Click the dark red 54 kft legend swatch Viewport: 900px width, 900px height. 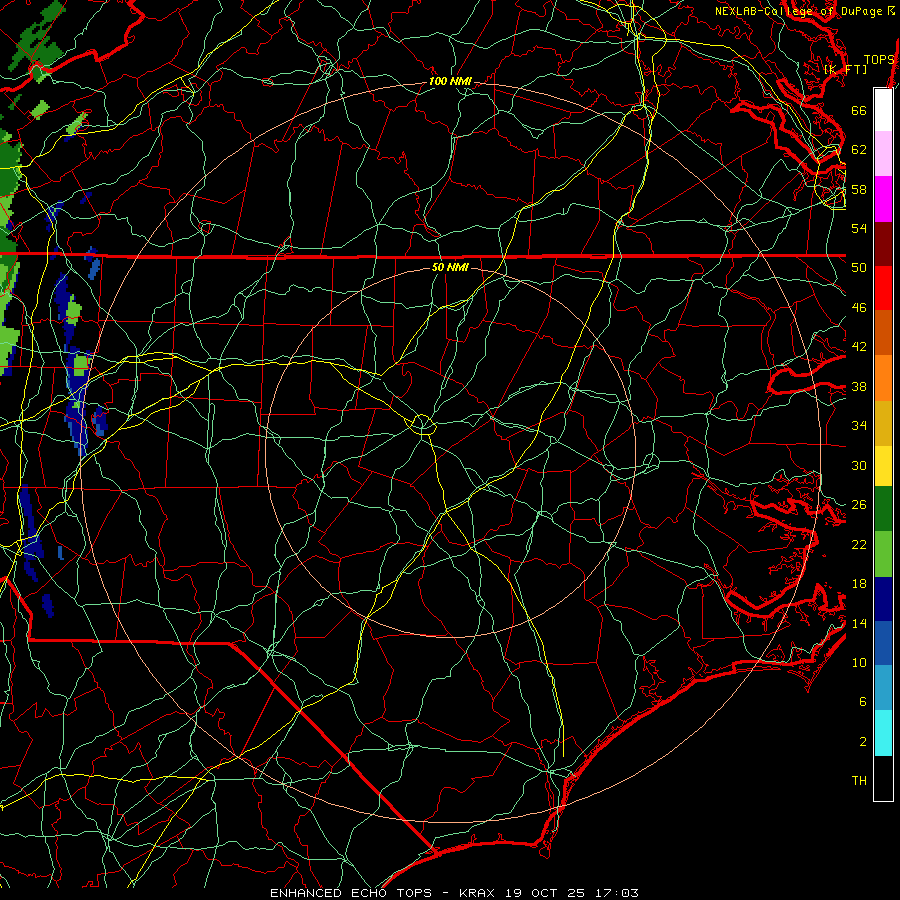click(x=883, y=244)
